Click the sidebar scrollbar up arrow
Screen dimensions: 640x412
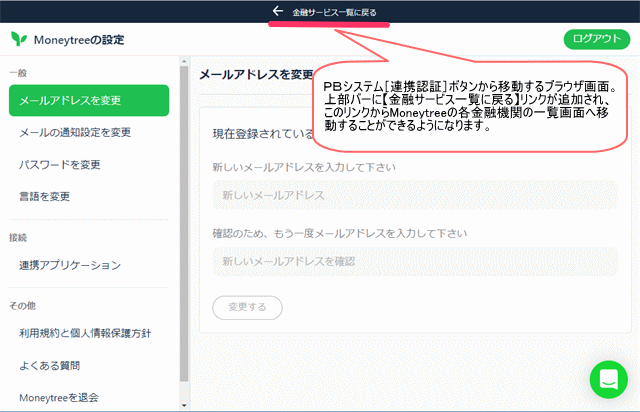point(184,61)
